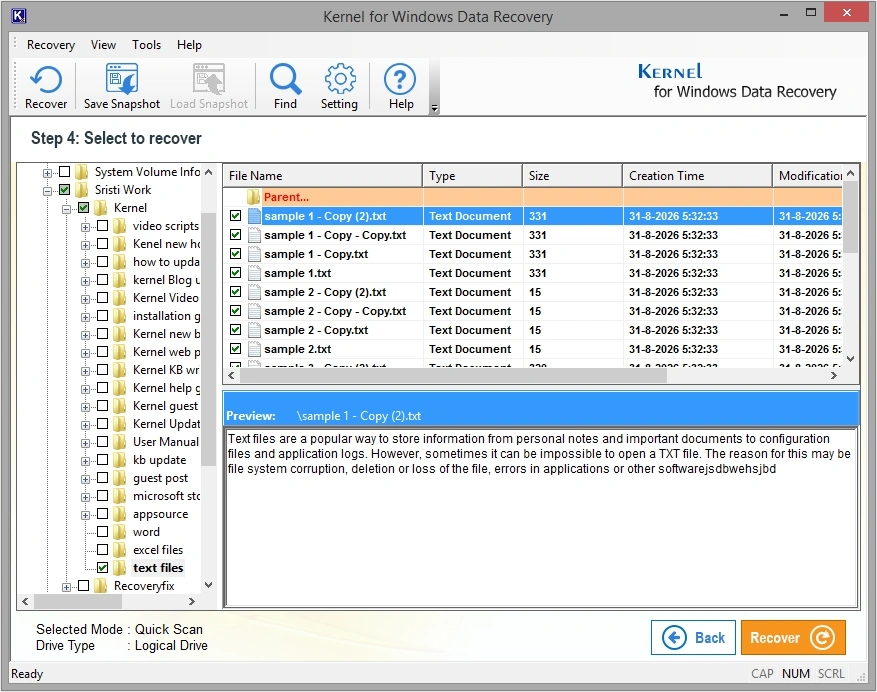
Task: Expand the Recoveryfix tree node
Action: click(x=67, y=587)
